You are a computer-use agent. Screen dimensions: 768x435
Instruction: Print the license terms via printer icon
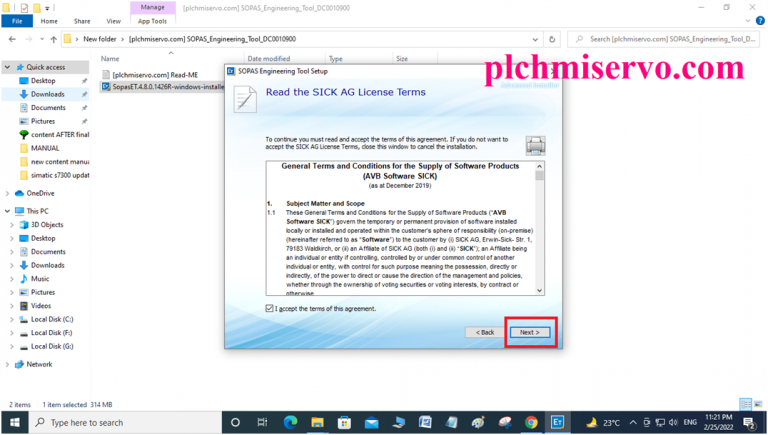[x=535, y=145]
